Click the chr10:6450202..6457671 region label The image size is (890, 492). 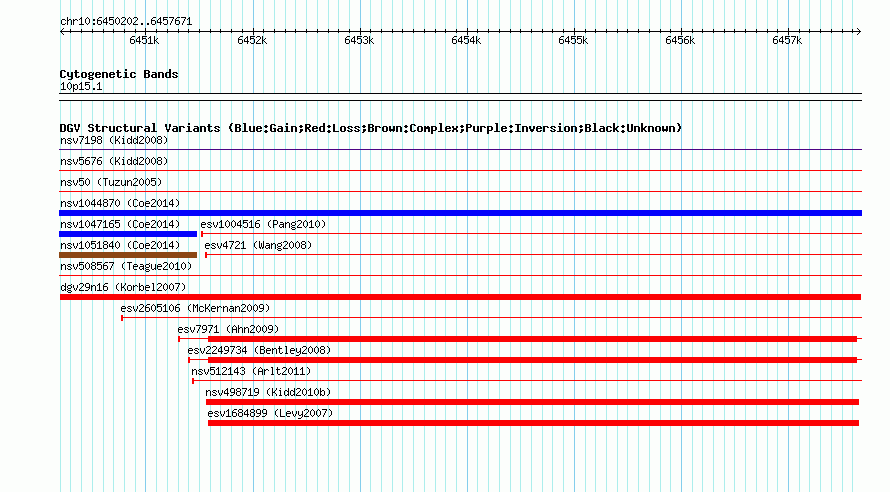(126, 22)
